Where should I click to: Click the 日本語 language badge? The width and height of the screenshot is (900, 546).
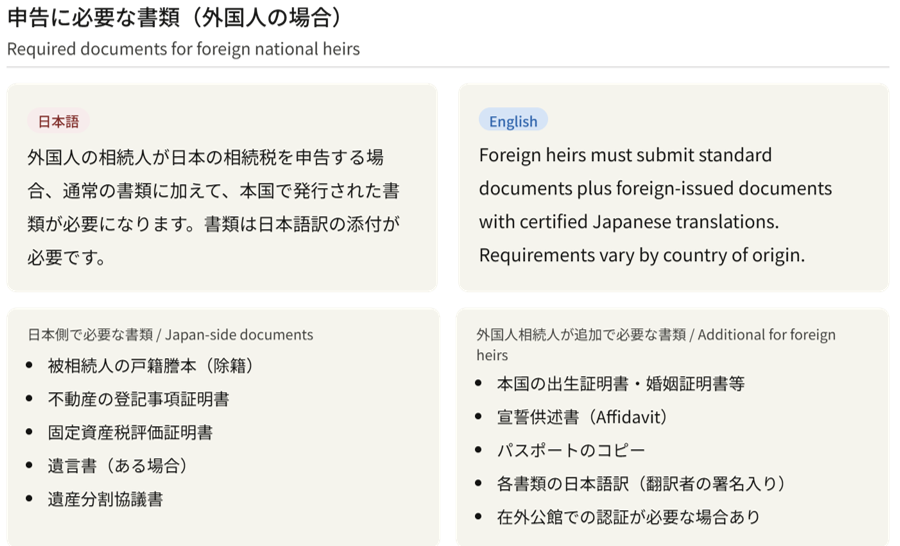pyautogui.click(x=58, y=121)
